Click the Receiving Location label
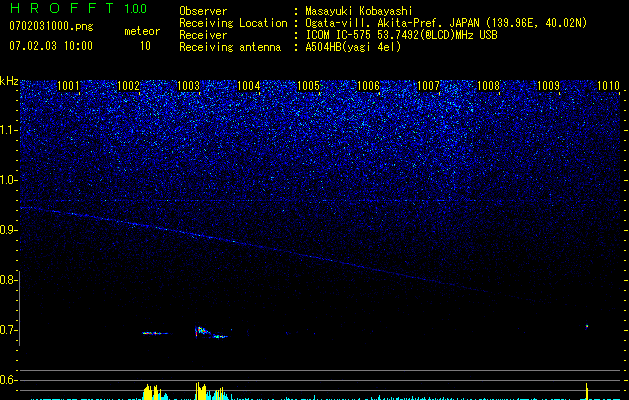This screenshot has width=629, height=400. (233, 23)
